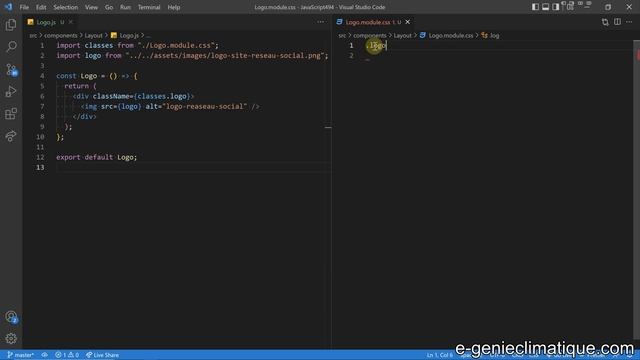
Task: Open Layout breadcrumb in left editor
Action: click(93, 36)
